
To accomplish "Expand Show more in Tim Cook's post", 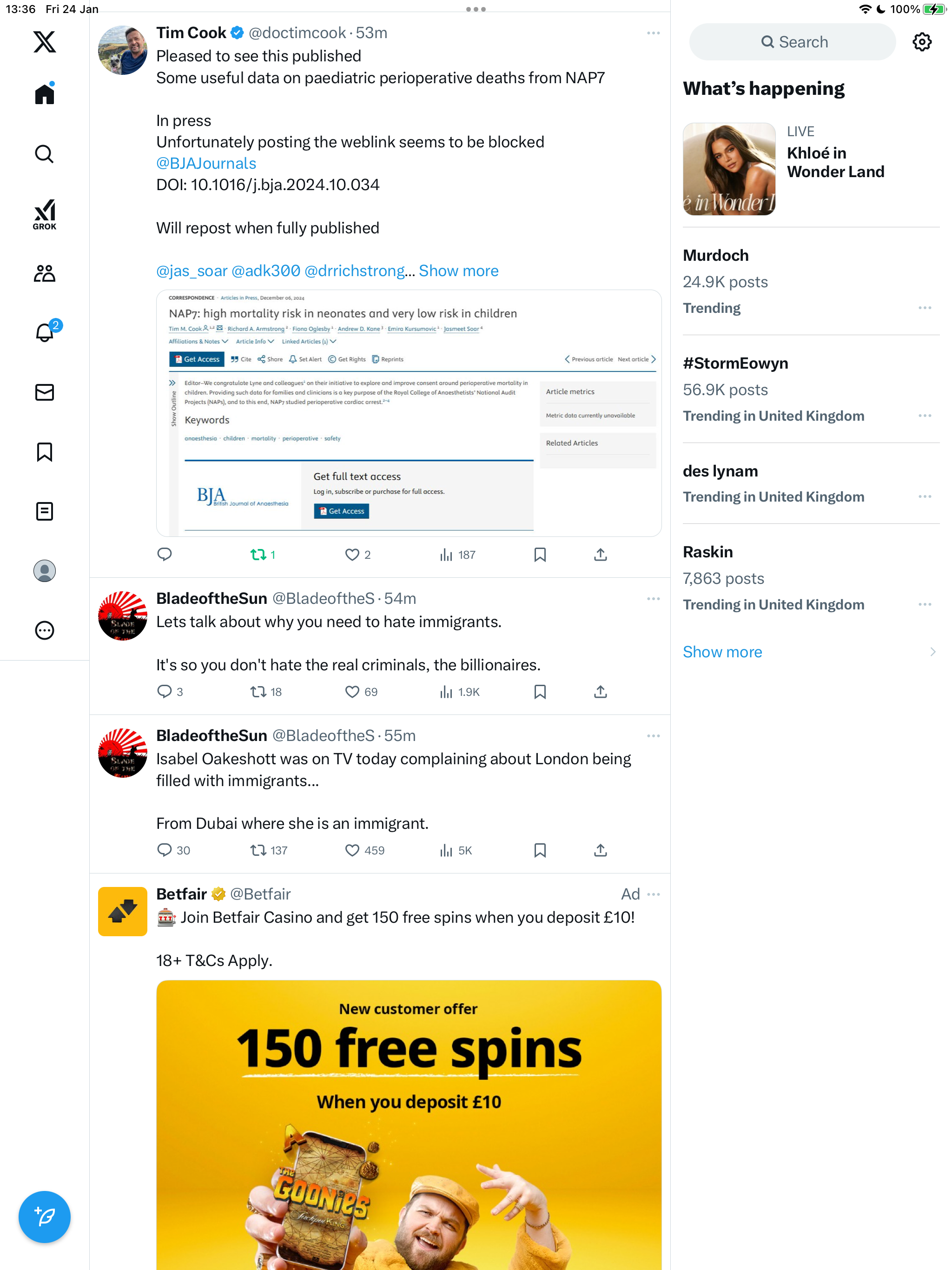I will pos(458,271).
